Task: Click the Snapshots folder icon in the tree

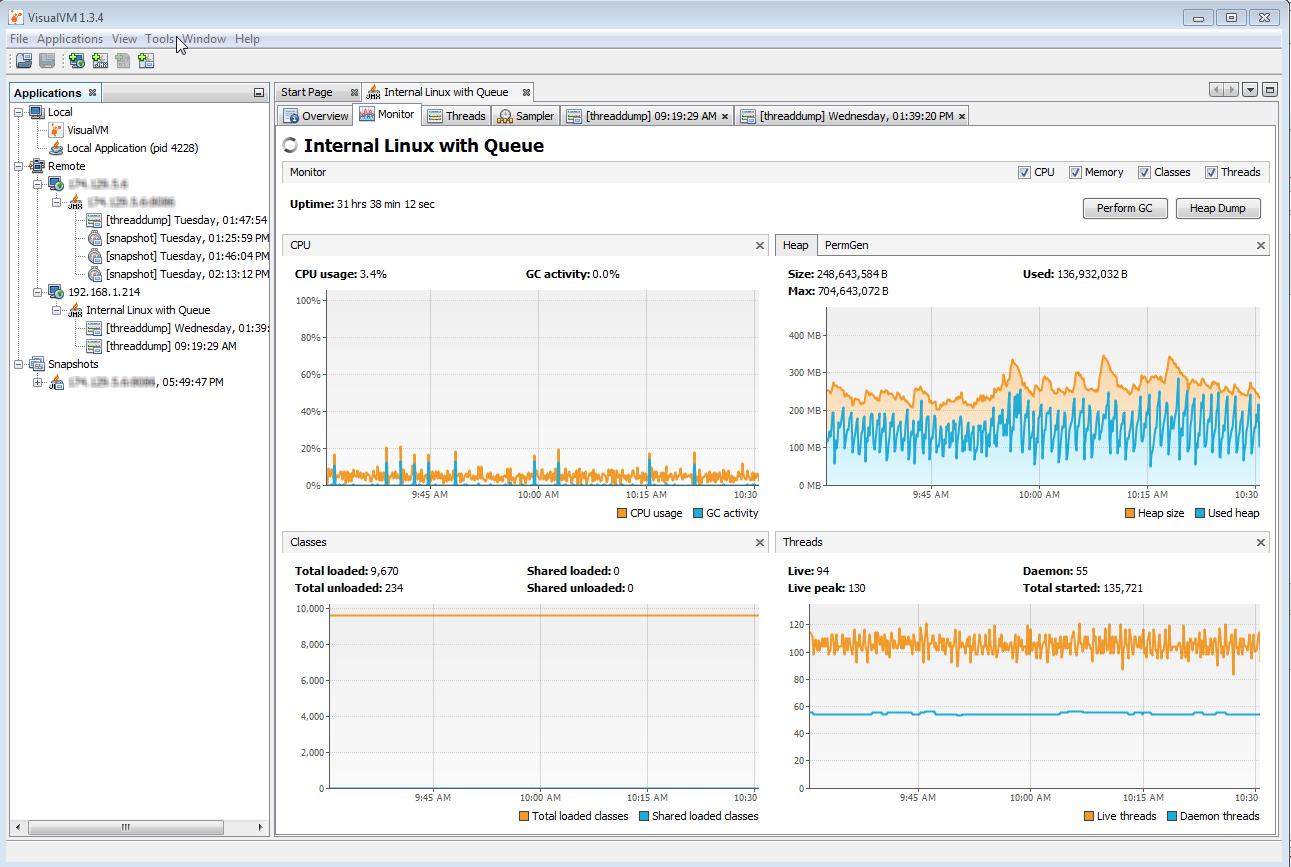Action: (37, 364)
